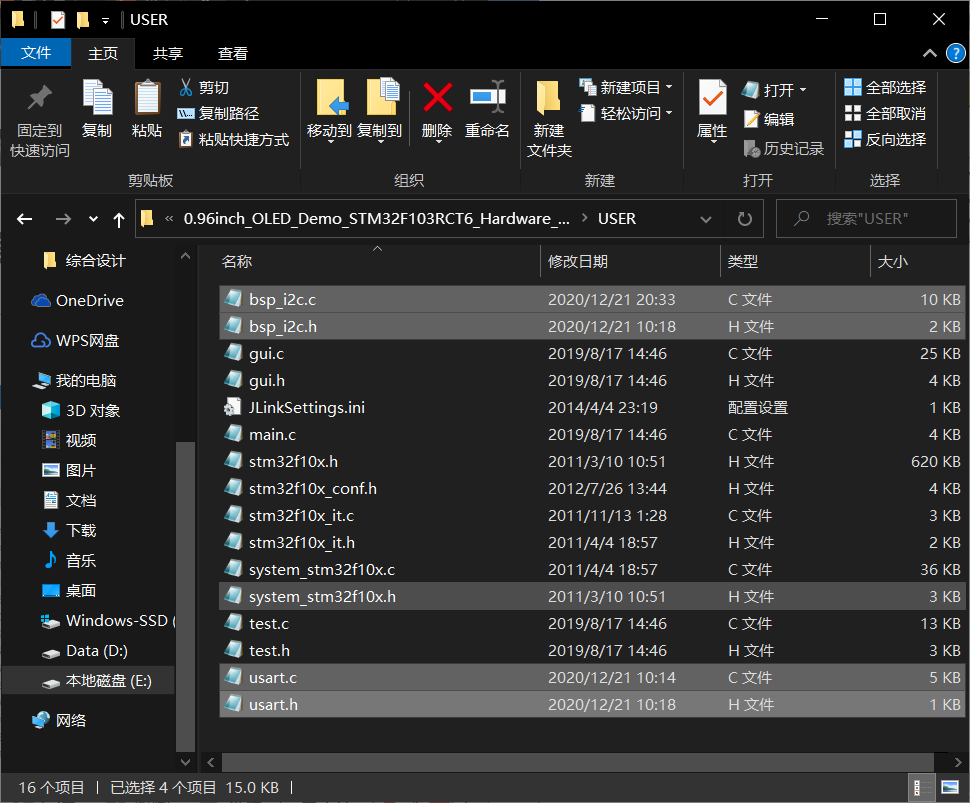The image size is (970, 803).
Task: Open Data (D:) drive in the sidebar
Action: coord(84,651)
